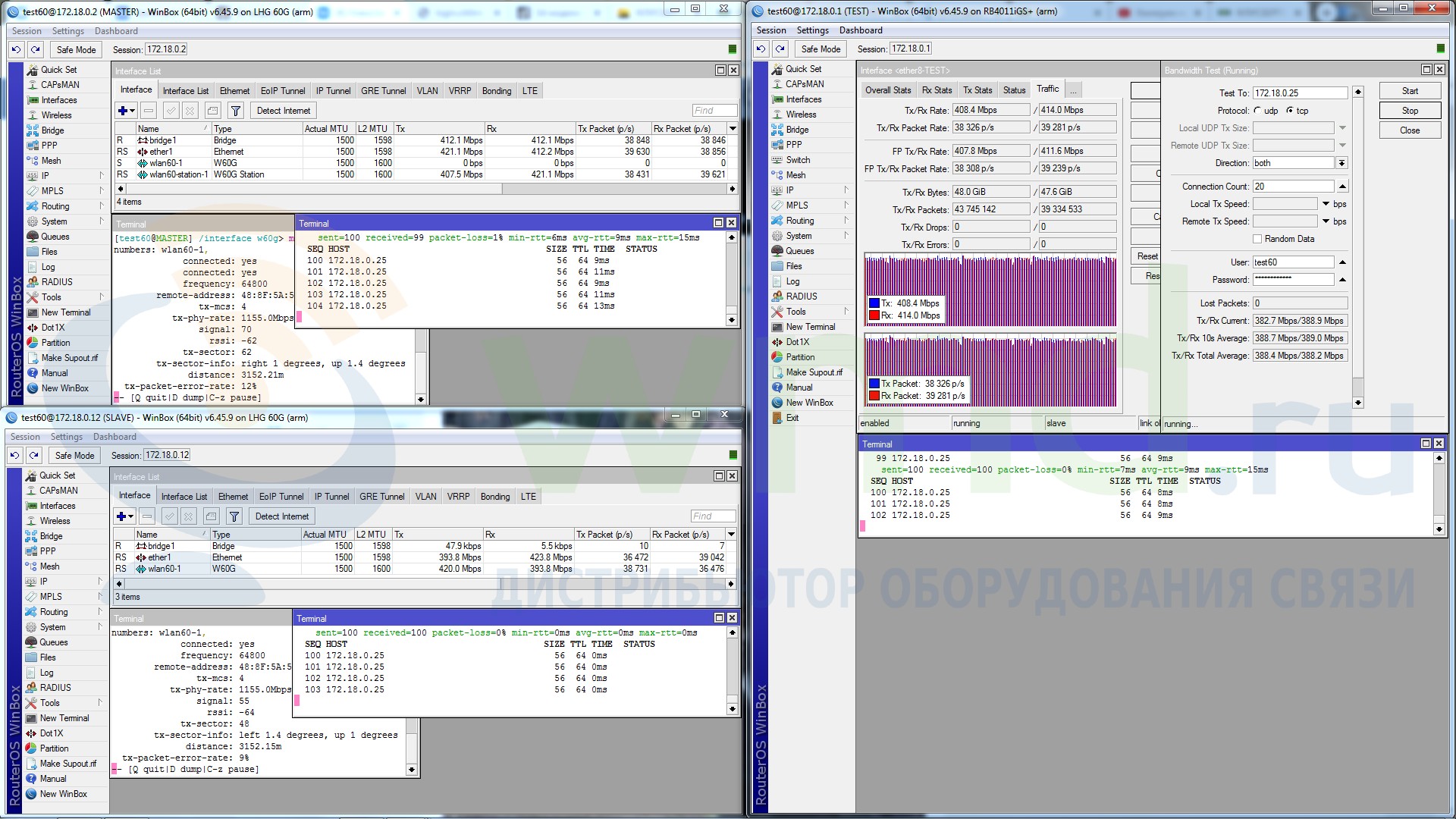Viewport: 1456px width, 819px height.
Task: Select wlan60-station-1 row in MASTER table
Action: [x=425, y=174]
